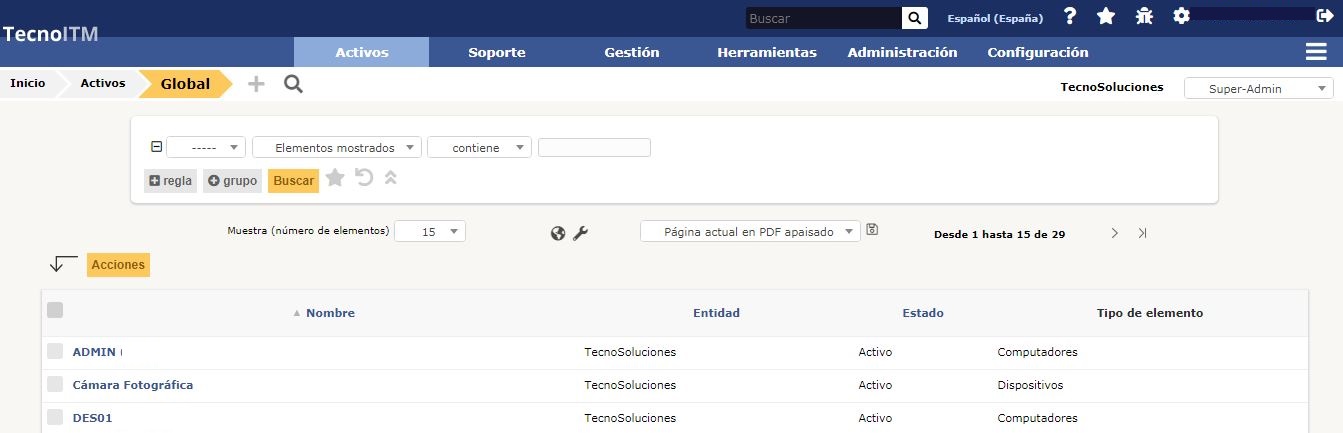Expand the 'contiene' search operator dropdown
Viewport: 1343px width, 433px height.
click(479, 148)
